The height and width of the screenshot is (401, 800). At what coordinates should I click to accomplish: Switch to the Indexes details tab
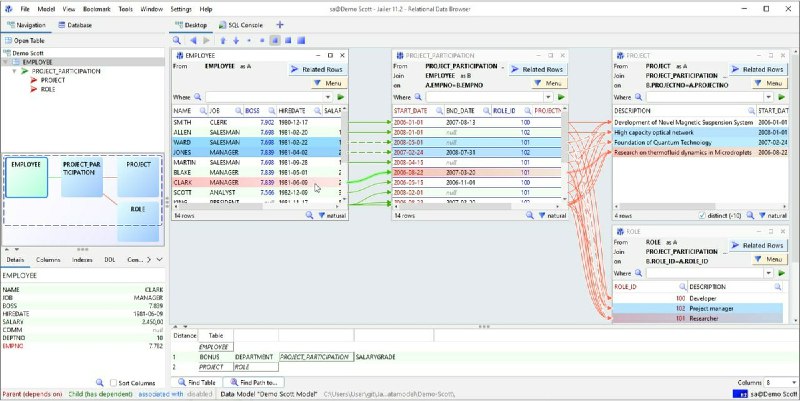pos(82,260)
